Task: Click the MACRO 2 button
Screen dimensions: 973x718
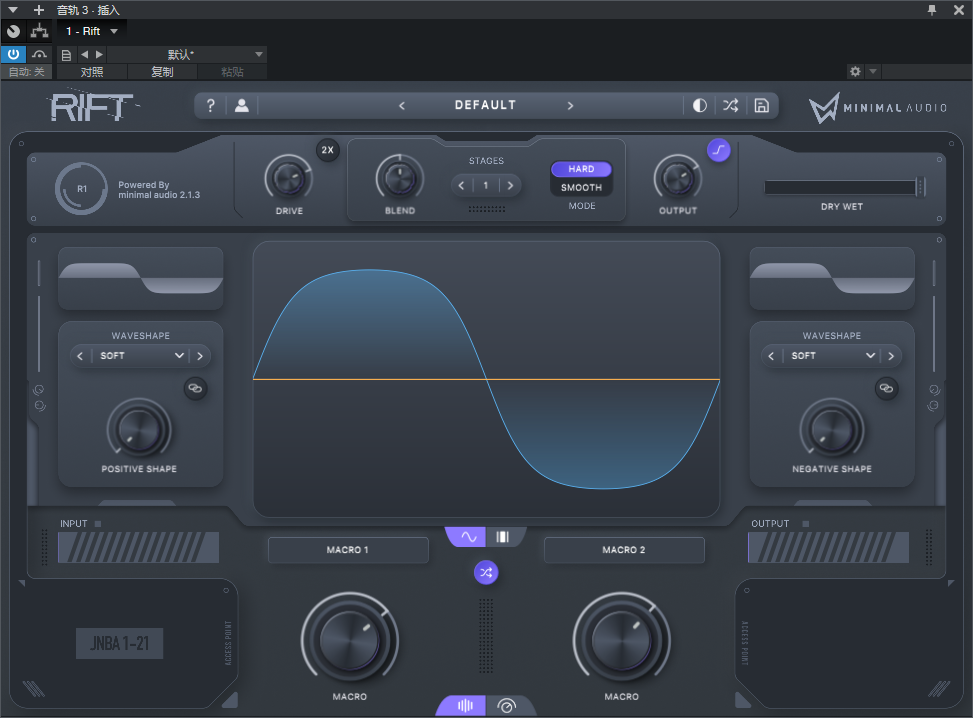Action: (x=624, y=550)
